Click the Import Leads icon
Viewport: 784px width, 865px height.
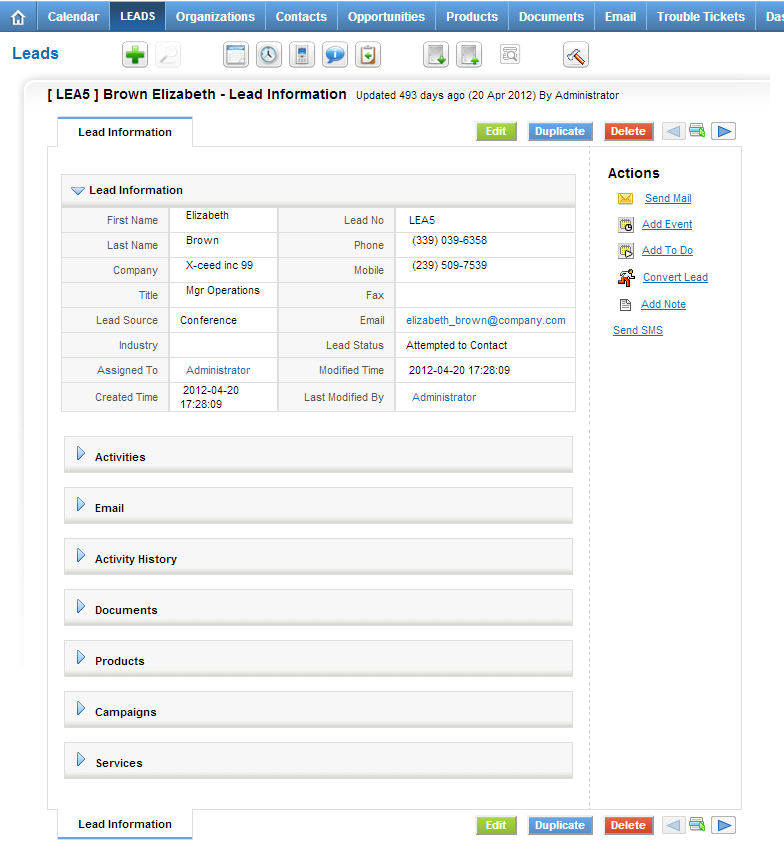(436, 55)
